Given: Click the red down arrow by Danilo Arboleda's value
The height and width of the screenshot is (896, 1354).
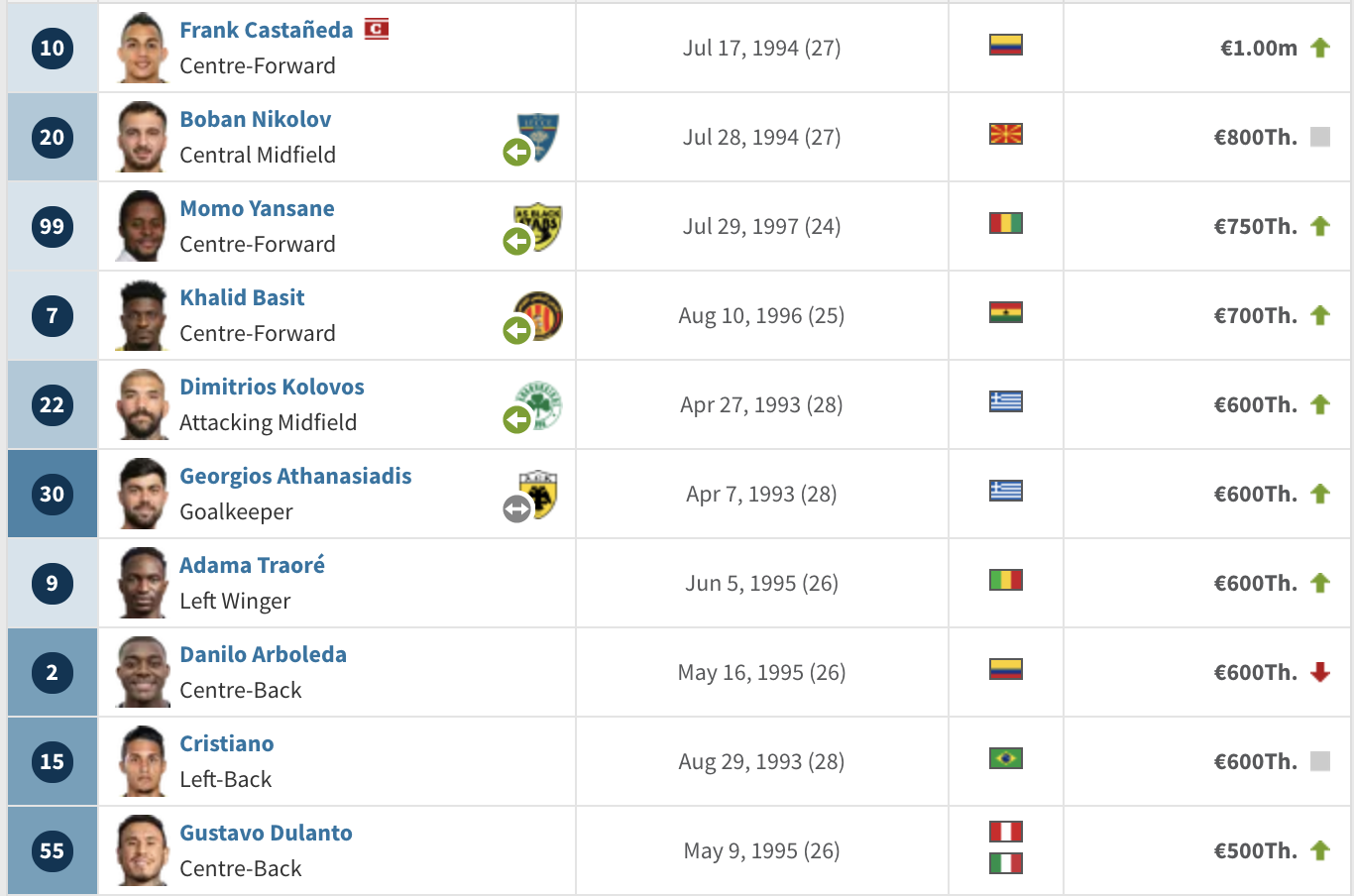Looking at the screenshot, I should click(x=1319, y=672).
